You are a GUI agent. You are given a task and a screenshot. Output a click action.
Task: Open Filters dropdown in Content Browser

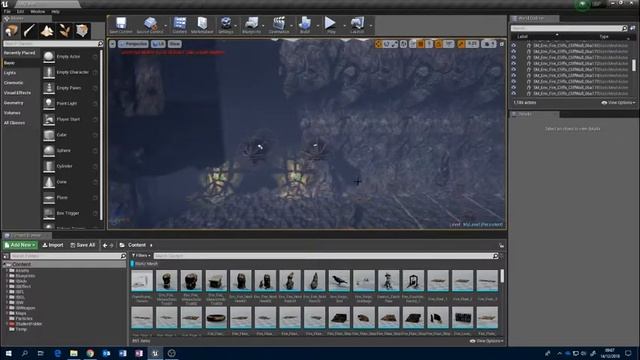[141, 256]
